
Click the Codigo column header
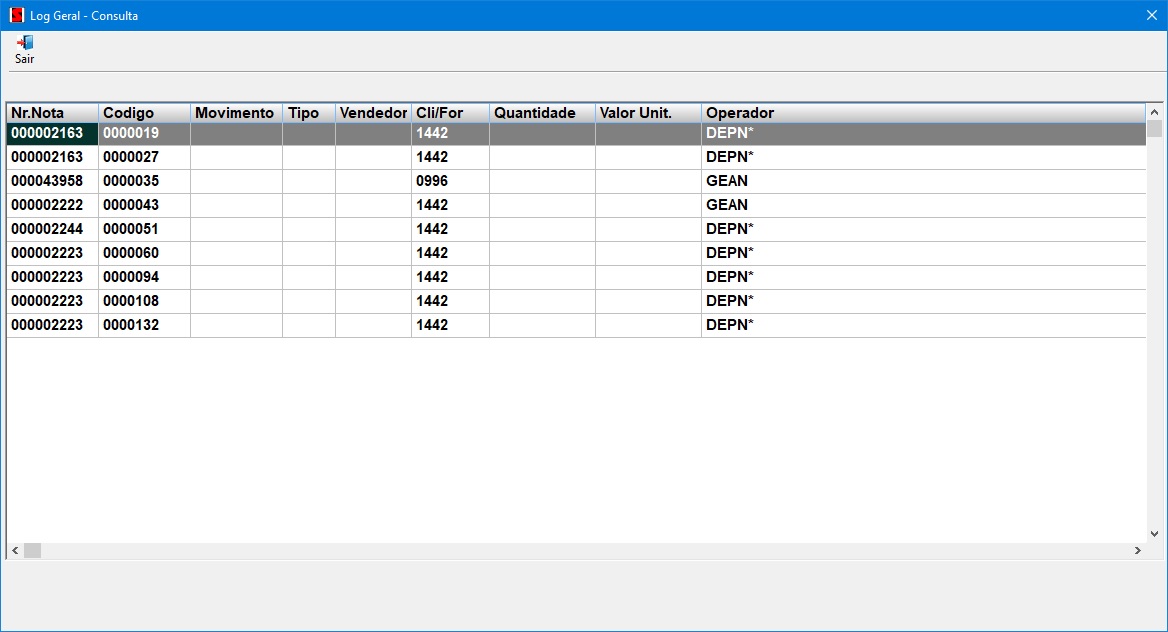tap(145, 113)
